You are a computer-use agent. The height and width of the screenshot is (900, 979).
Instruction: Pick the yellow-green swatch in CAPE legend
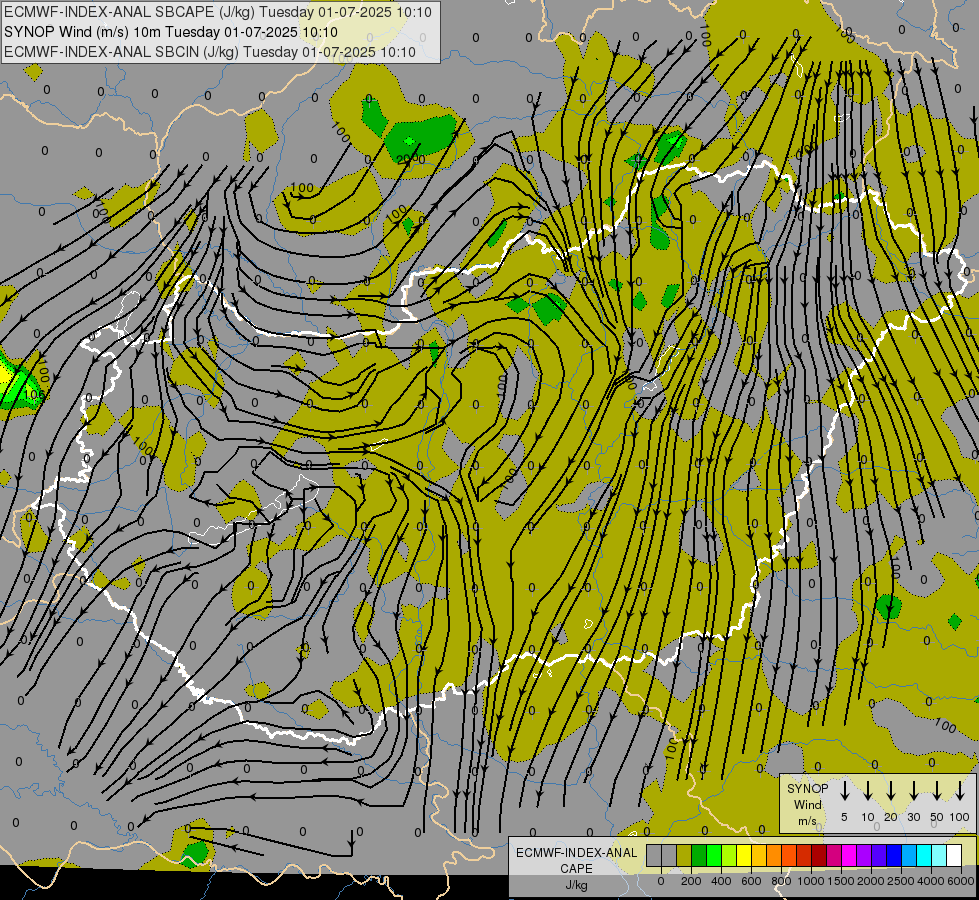pyautogui.click(x=729, y=855)
